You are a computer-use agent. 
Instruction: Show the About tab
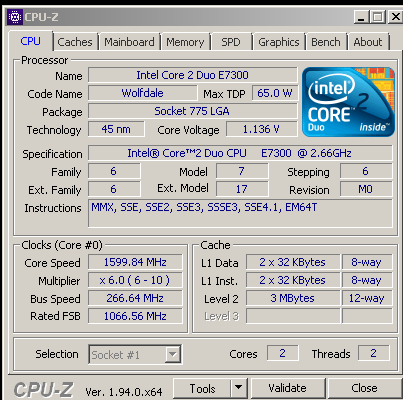pyautogui.click(x=368, y=42)
